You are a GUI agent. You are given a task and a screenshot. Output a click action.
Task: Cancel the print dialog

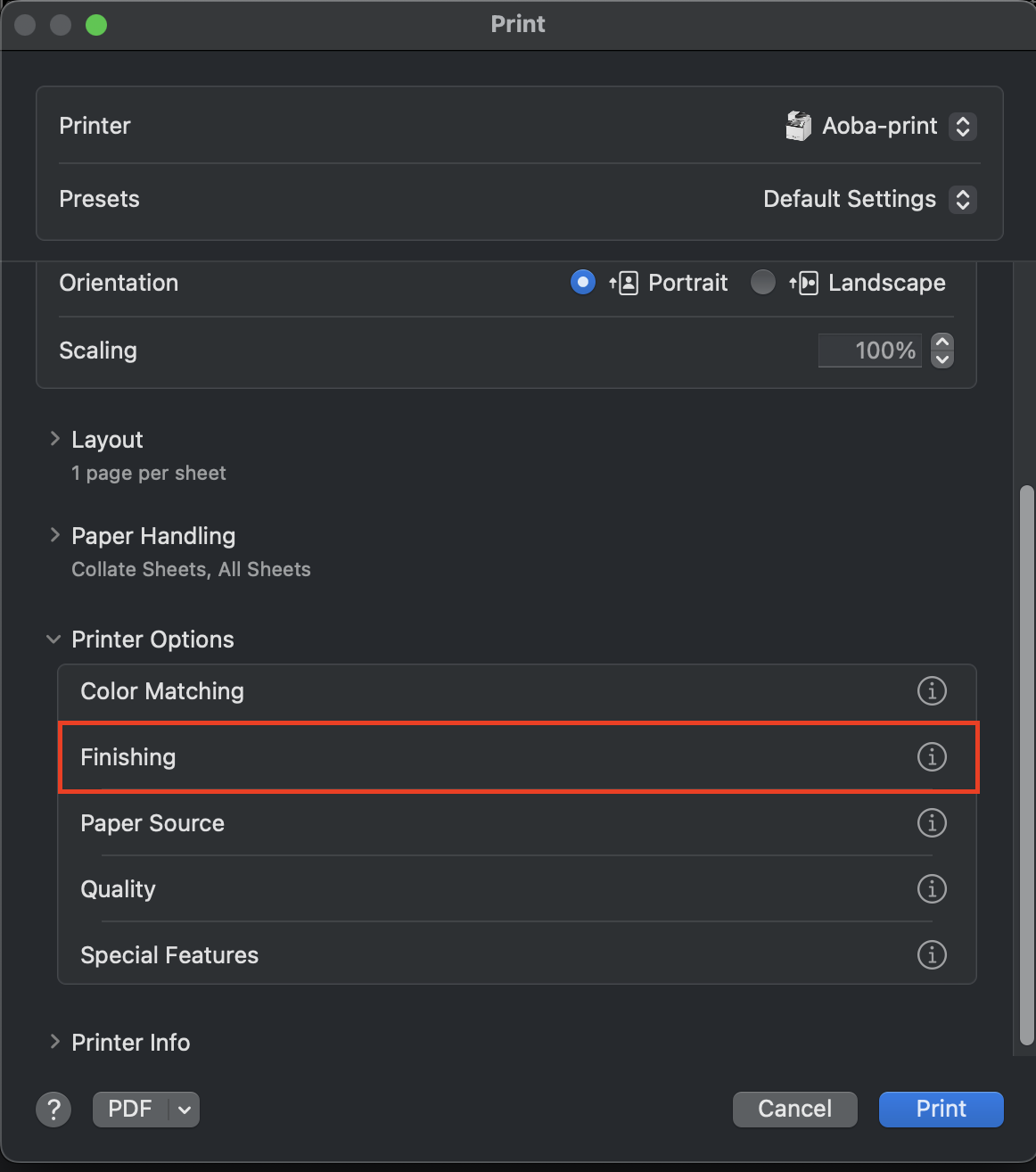tap(794, 1109)
